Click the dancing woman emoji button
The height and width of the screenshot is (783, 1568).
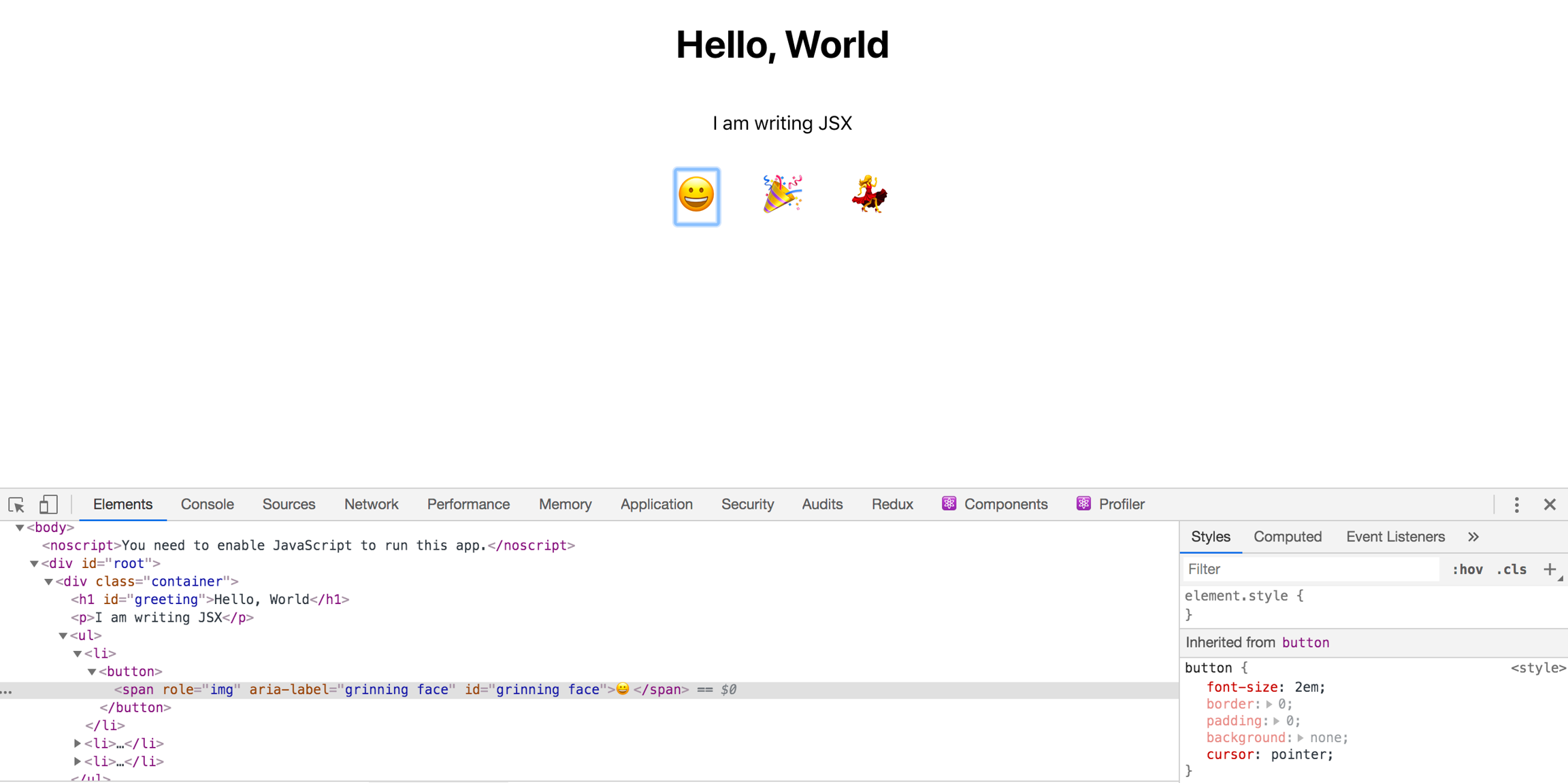(869, 195)
